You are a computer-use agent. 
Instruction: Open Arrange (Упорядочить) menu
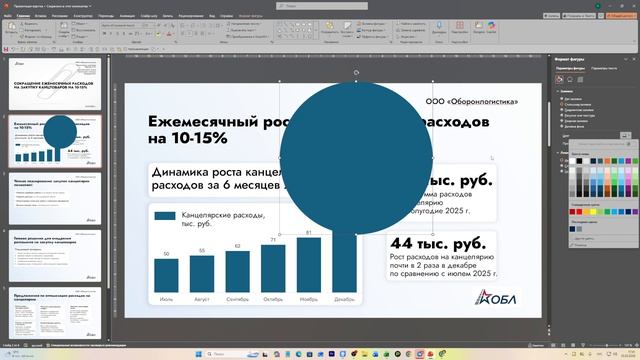tap(330, 29)
